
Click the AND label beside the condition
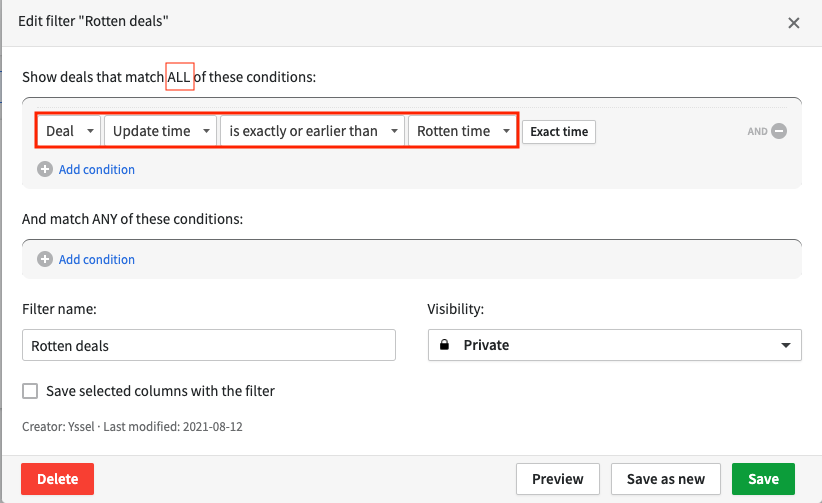(x=757, y=131)
